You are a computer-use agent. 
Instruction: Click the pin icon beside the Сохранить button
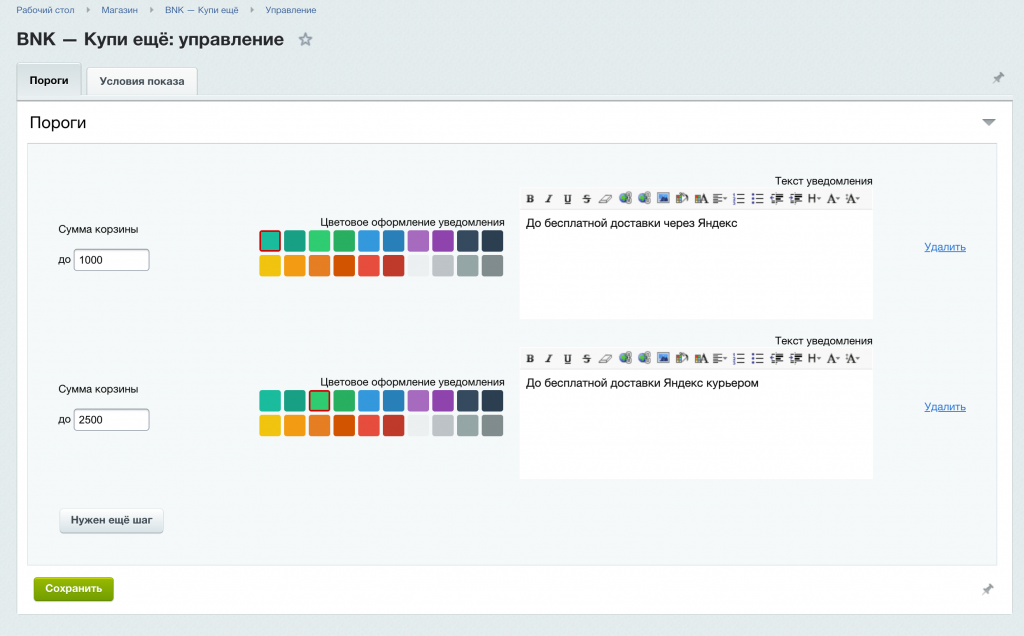(987, 590)
